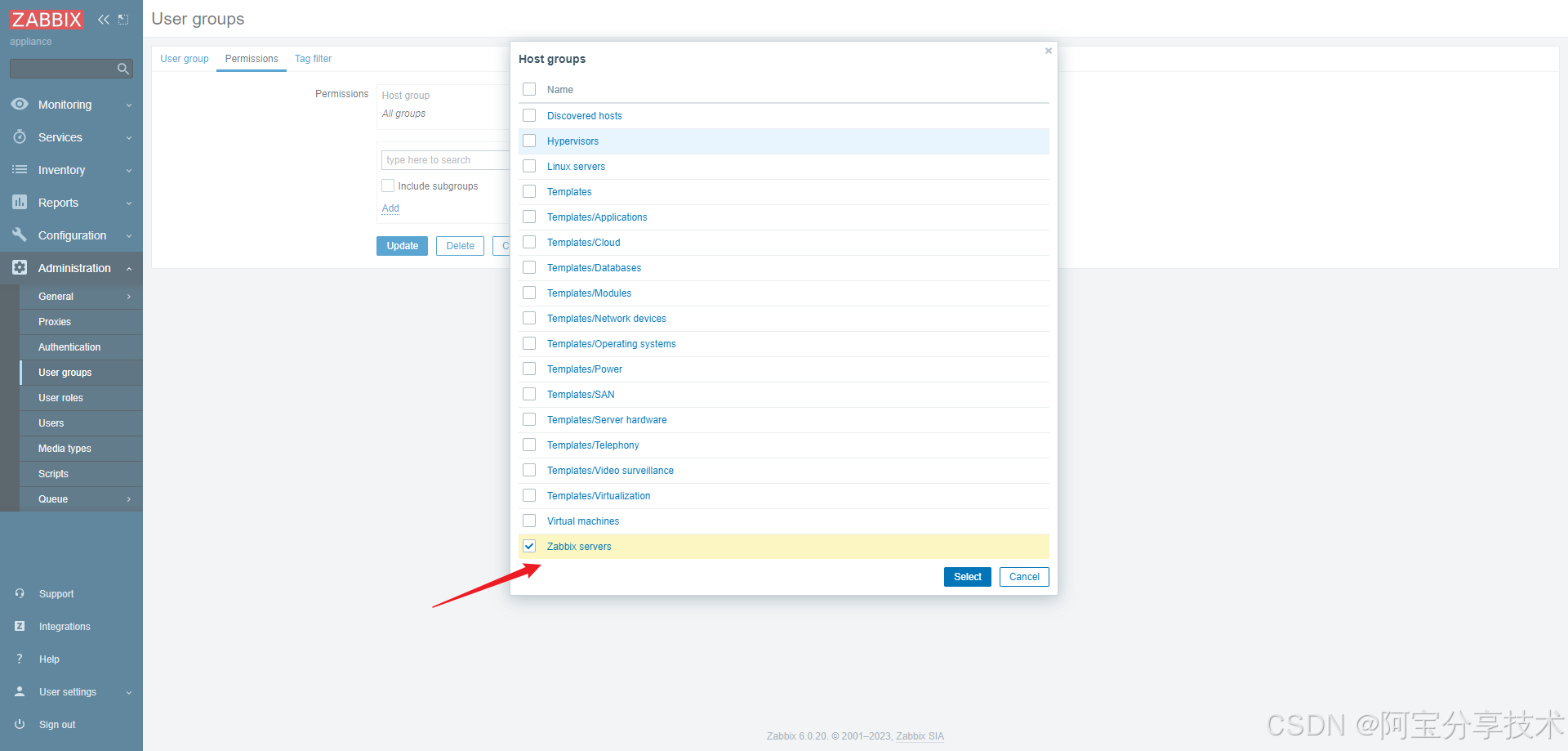
Task: Click the User settings person icon
Action: coord(20,691)
